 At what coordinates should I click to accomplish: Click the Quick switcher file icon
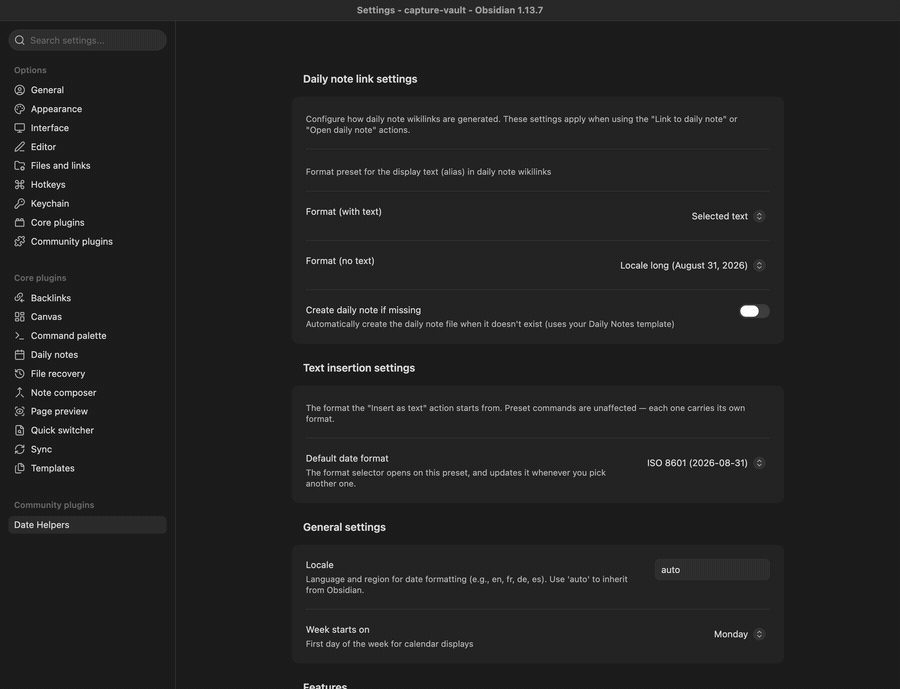20,431
